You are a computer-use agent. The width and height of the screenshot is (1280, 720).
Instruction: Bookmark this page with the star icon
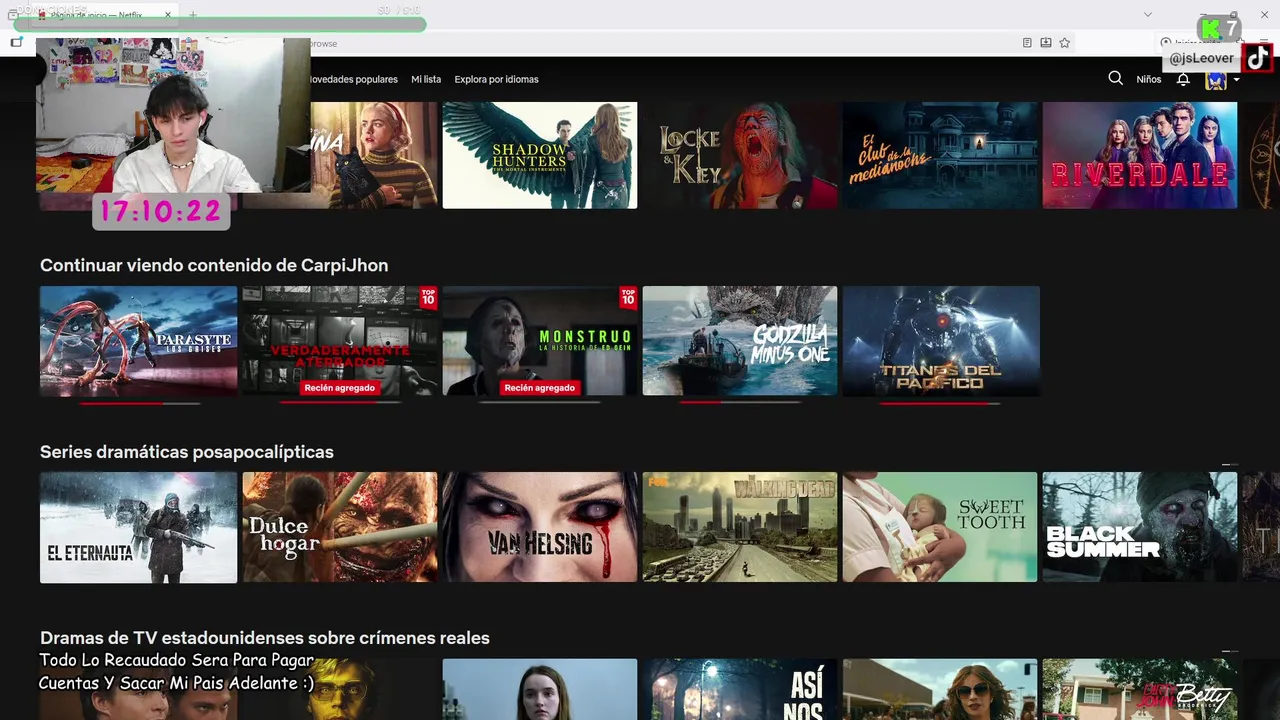[x=1065, y=43]
